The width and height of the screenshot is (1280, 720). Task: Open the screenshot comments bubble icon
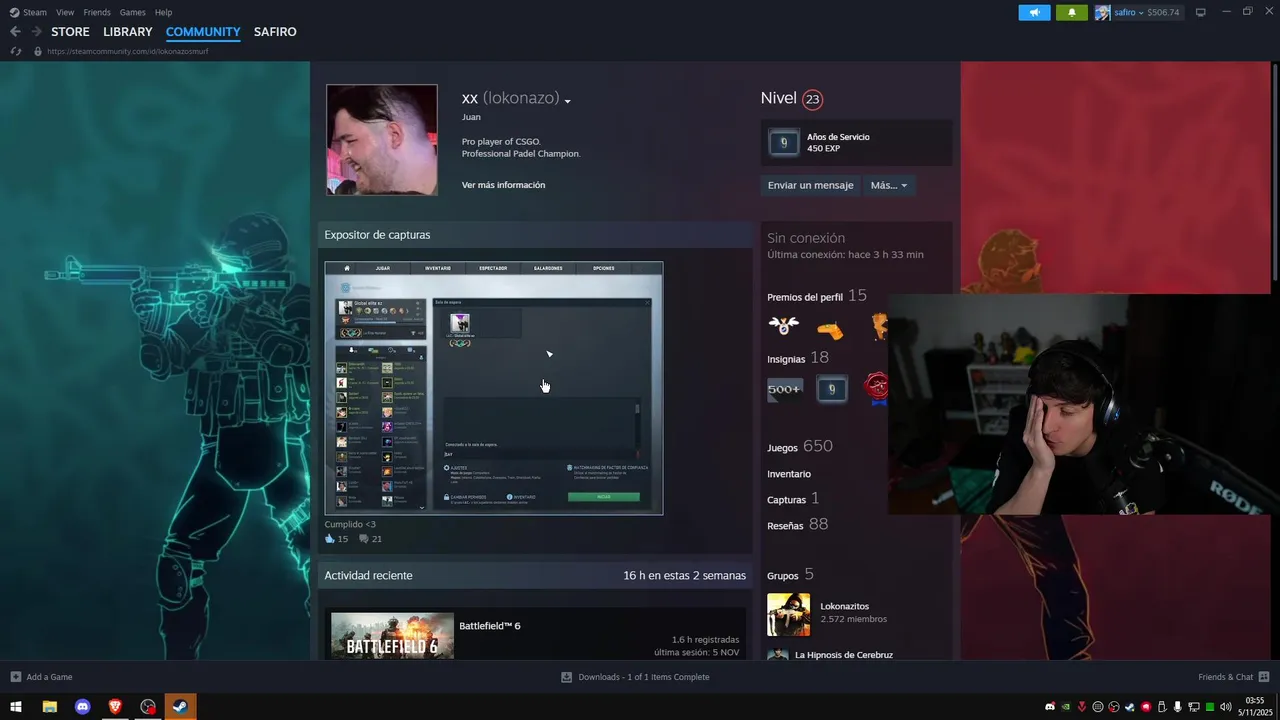point(364,539)
